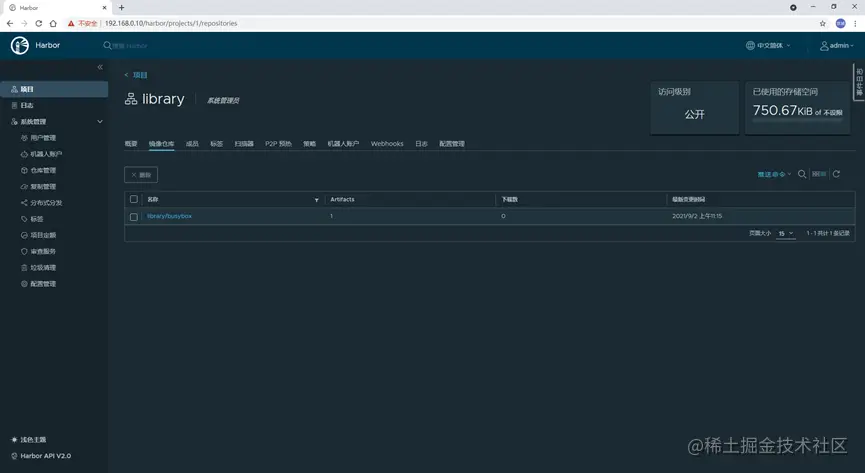Open the side event log panel tab
The width and height of the screenshot is (865, 473).
pos(859,82)
